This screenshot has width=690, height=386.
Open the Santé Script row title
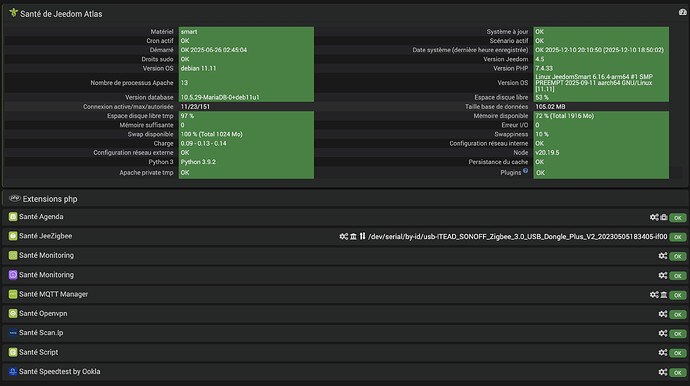38,352
